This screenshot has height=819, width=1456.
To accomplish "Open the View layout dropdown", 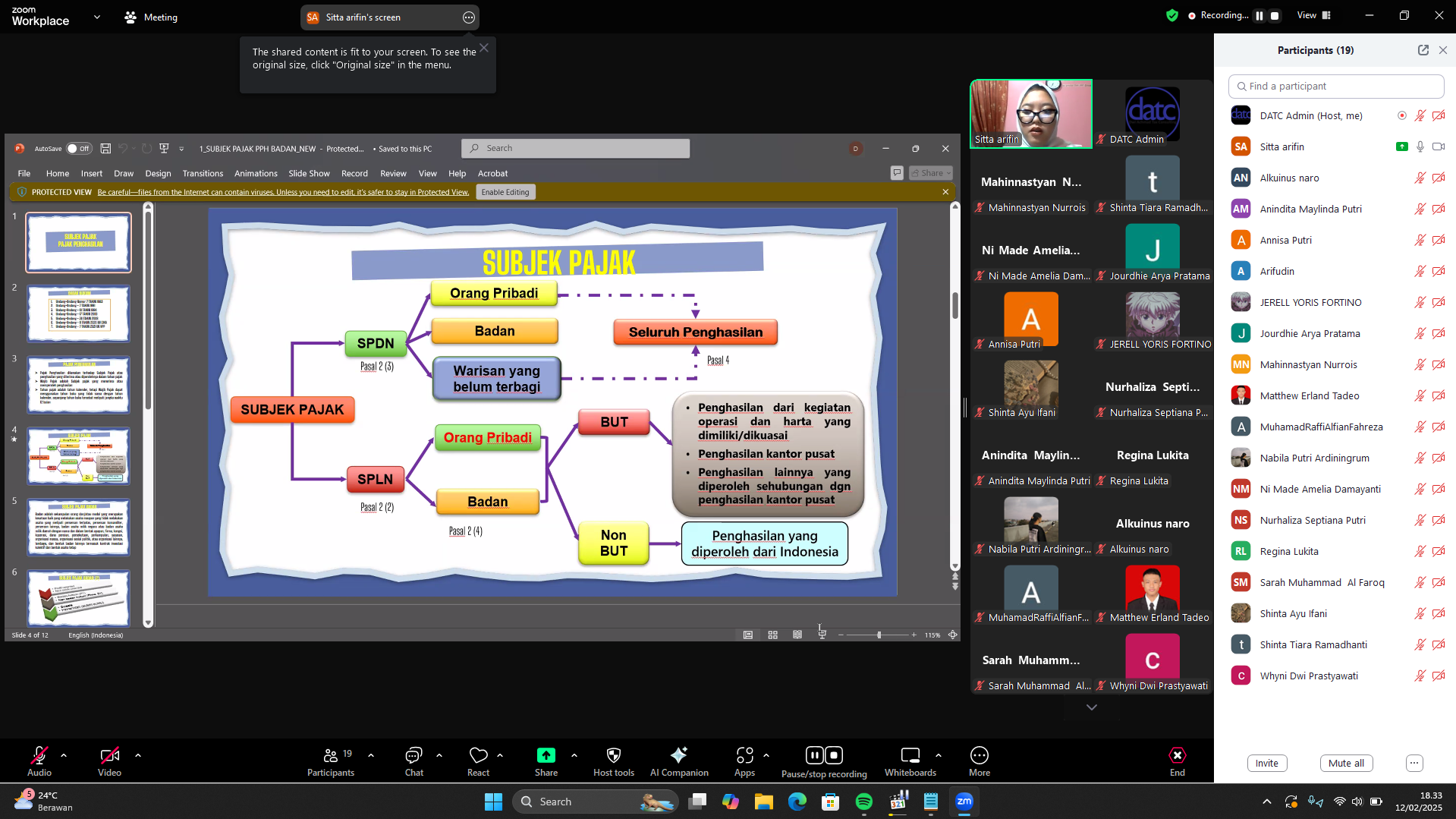I will (x=1314, y=15).
